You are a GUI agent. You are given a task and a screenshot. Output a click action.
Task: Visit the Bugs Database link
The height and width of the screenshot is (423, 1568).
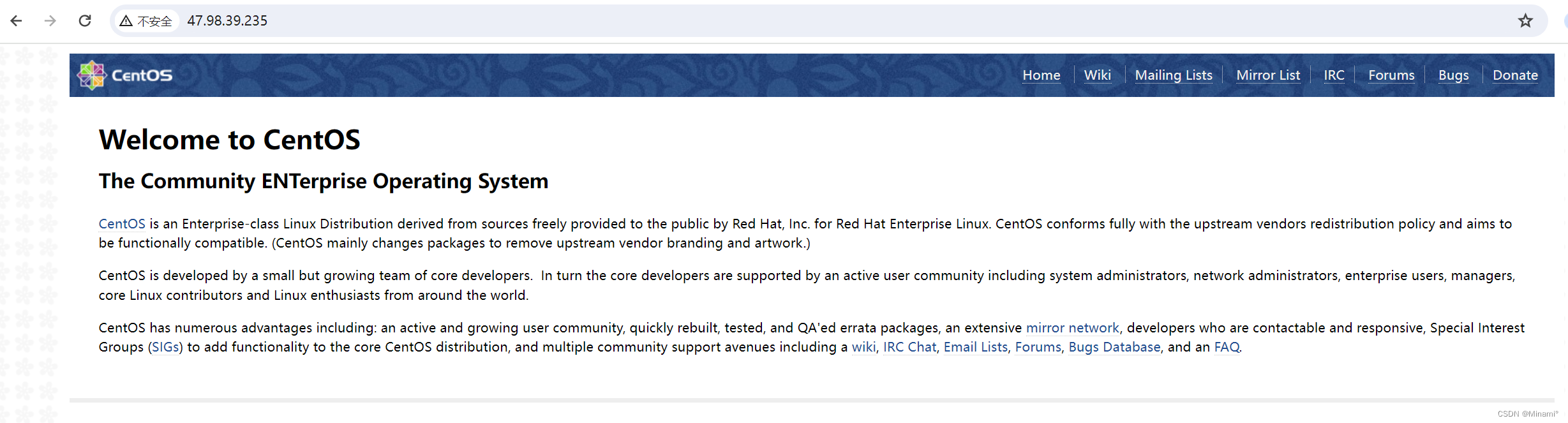coord(1114,347)
